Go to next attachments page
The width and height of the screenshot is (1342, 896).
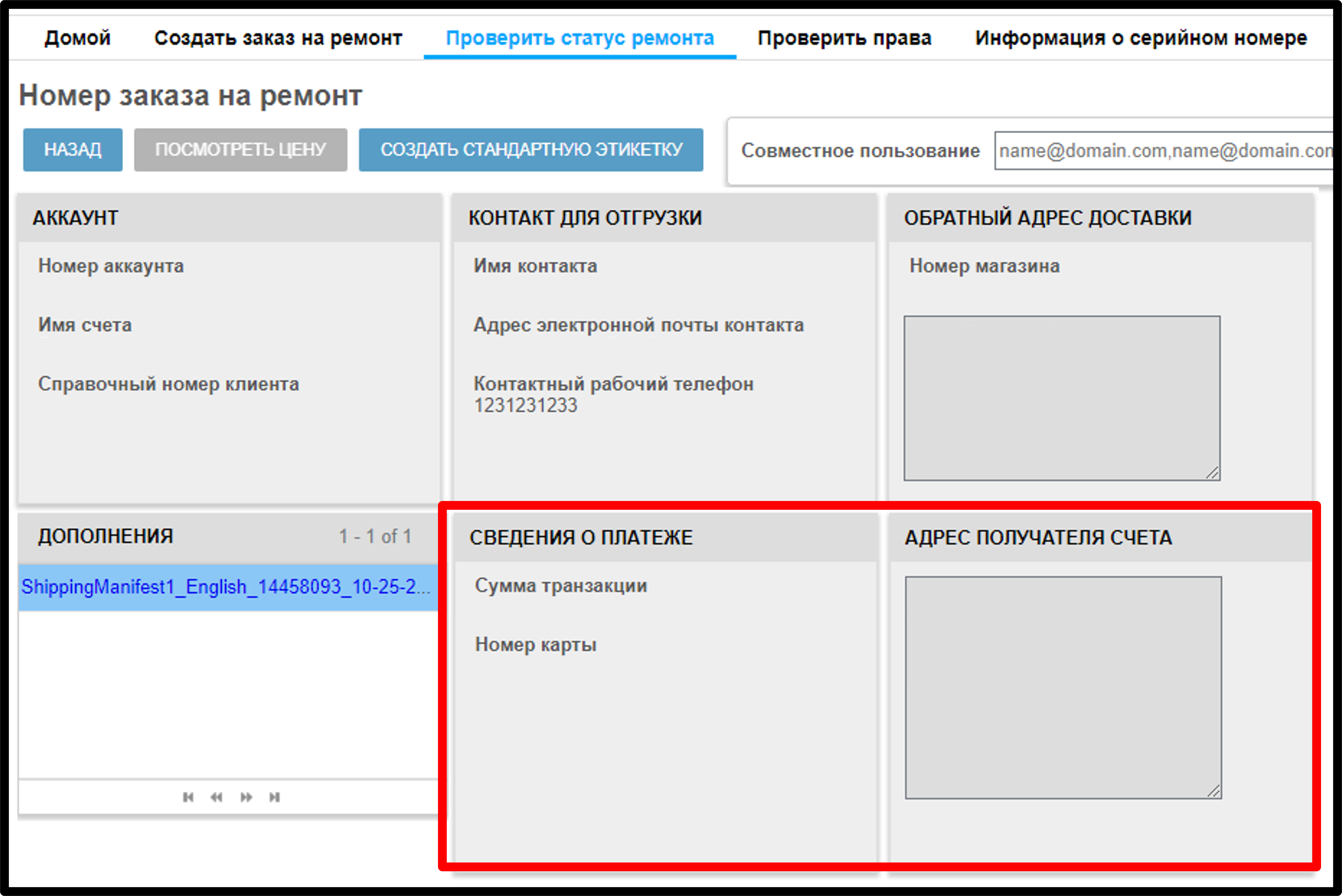(x=246, y=797)
